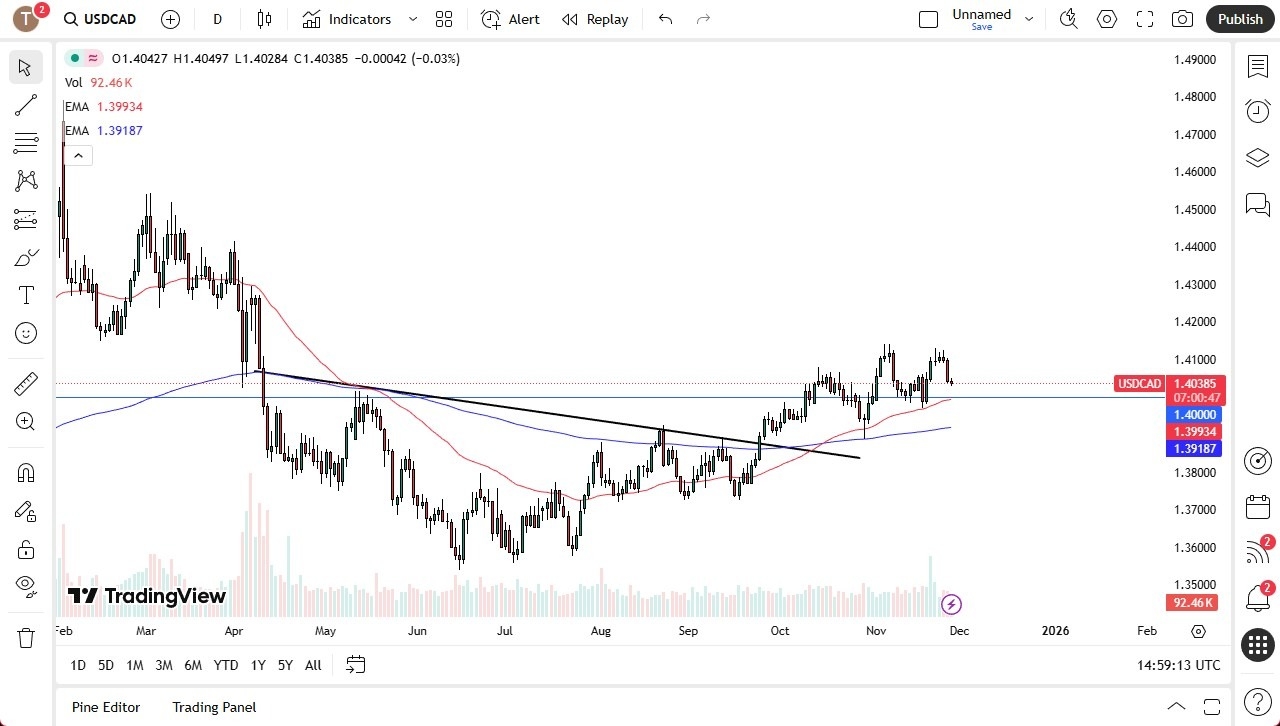Select the Measure ruler tool
The width and height of the screenshot is (1280, 726).
25,383
